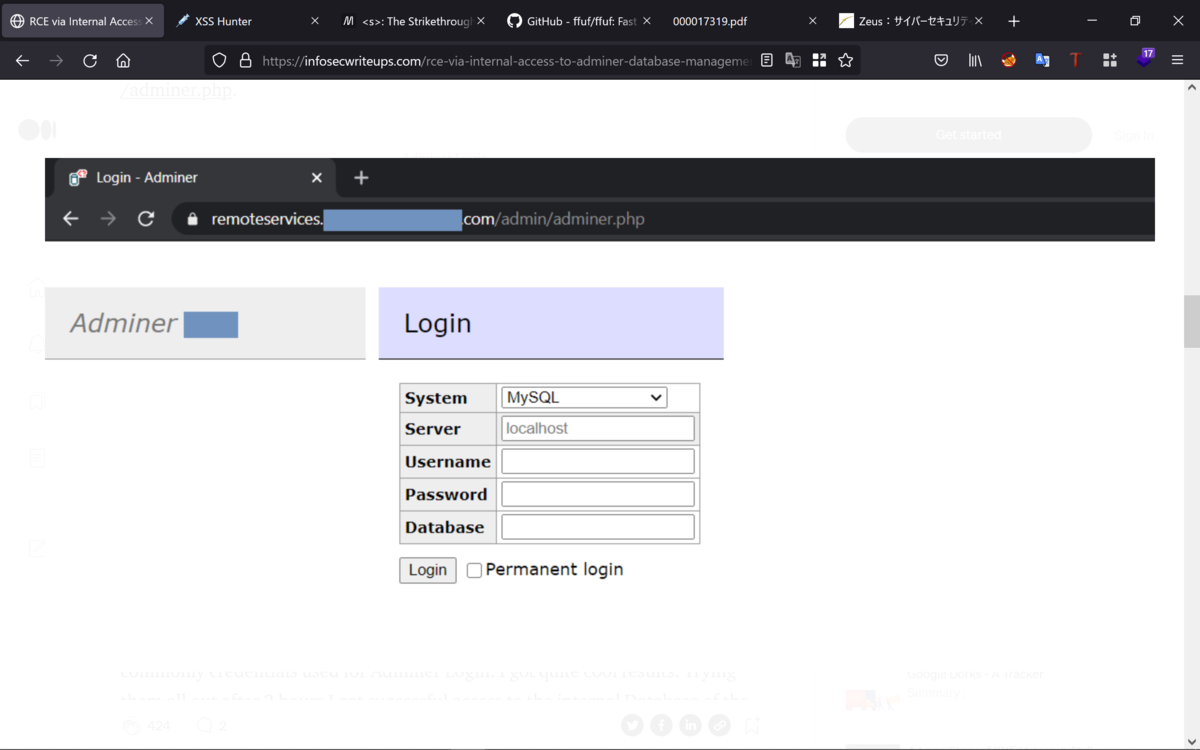Image resolution: width=1200 pixels, height=750 pixels.
Task: Open the extensions grid icon in the toolbar
Action: tap(1110, 61)
